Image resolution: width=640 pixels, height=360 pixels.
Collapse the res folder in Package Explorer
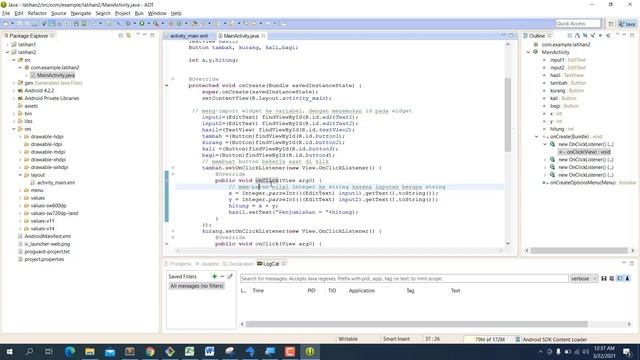pyautogui.click(x=14, y=129)
